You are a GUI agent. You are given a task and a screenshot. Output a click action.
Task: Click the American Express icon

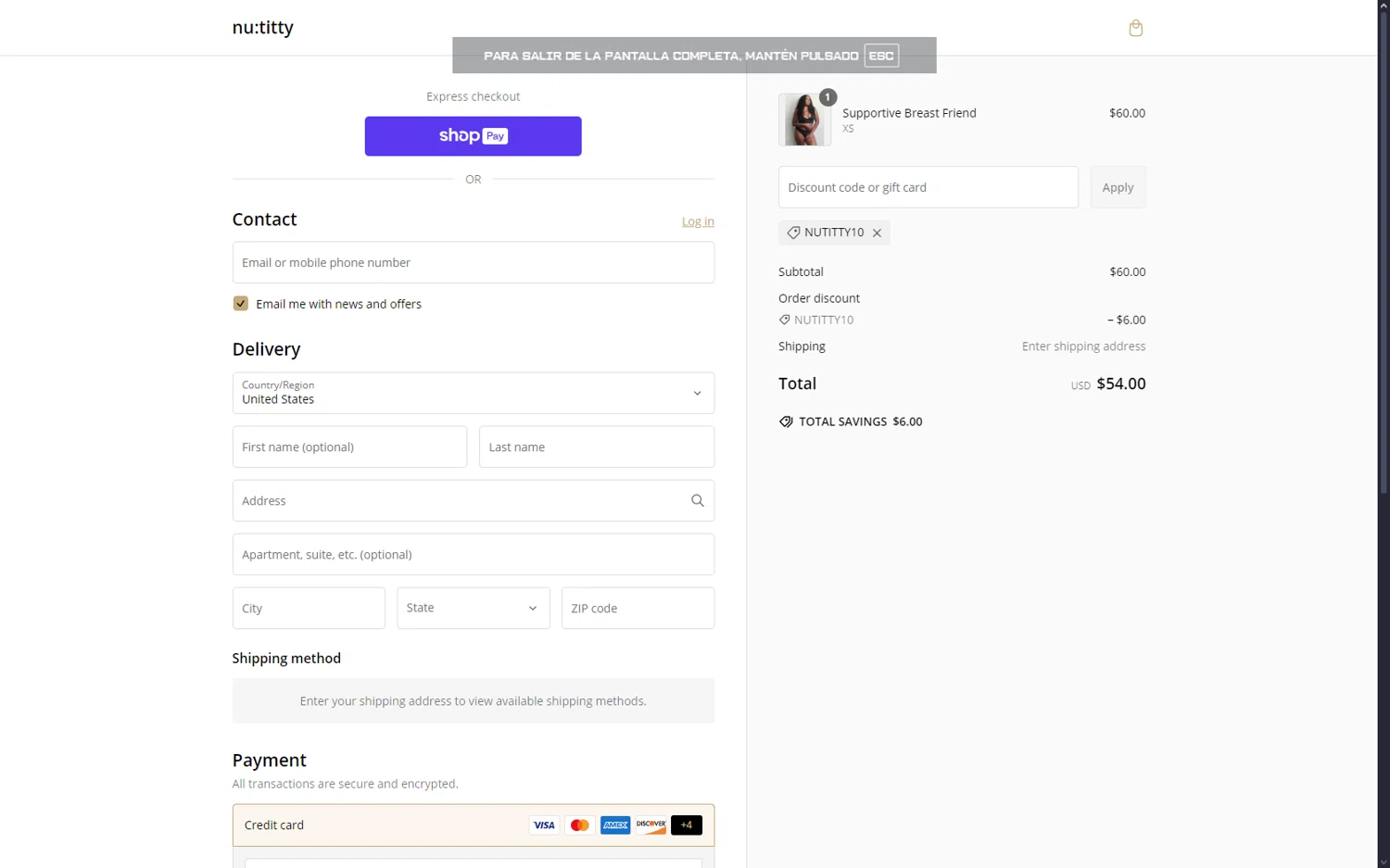point(615,824)
